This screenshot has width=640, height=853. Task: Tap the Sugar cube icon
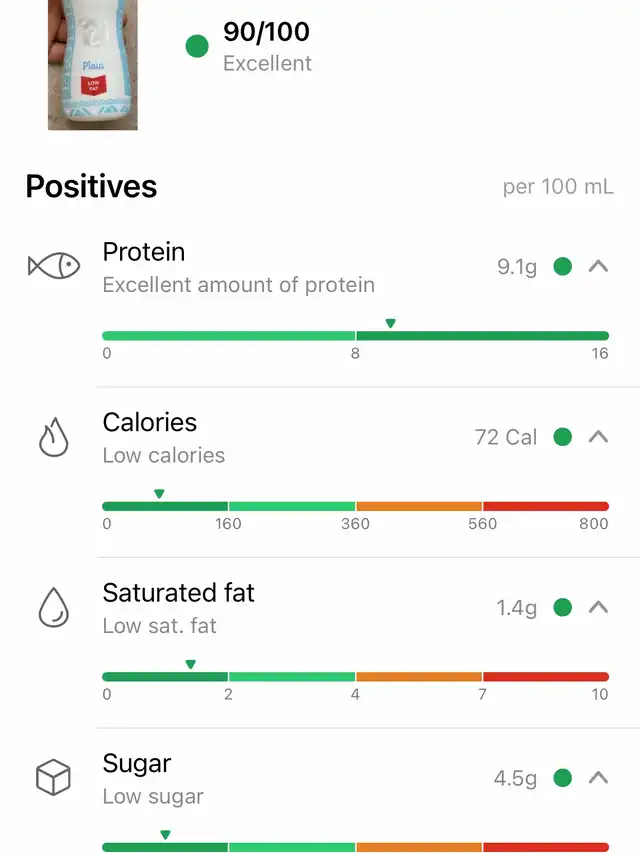53,778
